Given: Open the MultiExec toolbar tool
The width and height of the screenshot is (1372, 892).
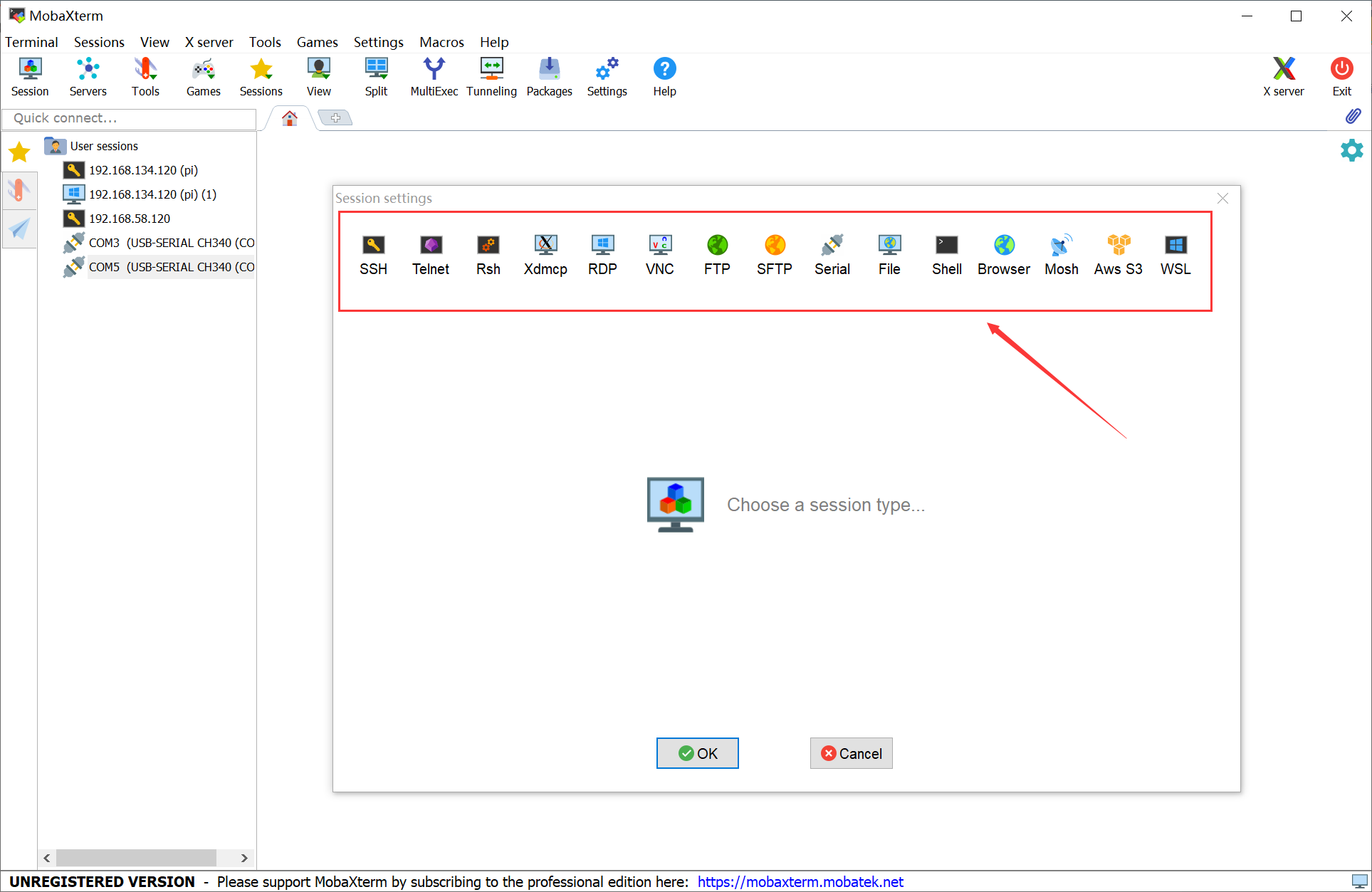Looking at the screenshot, I should point(434,77).
